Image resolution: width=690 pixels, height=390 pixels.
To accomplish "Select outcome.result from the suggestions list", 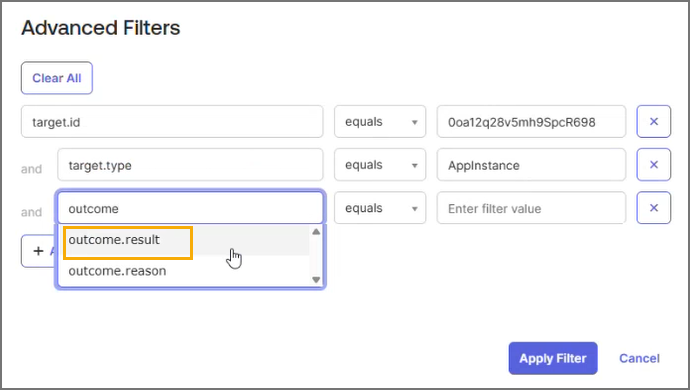I will pyautogui.click(x=184, y=240).
